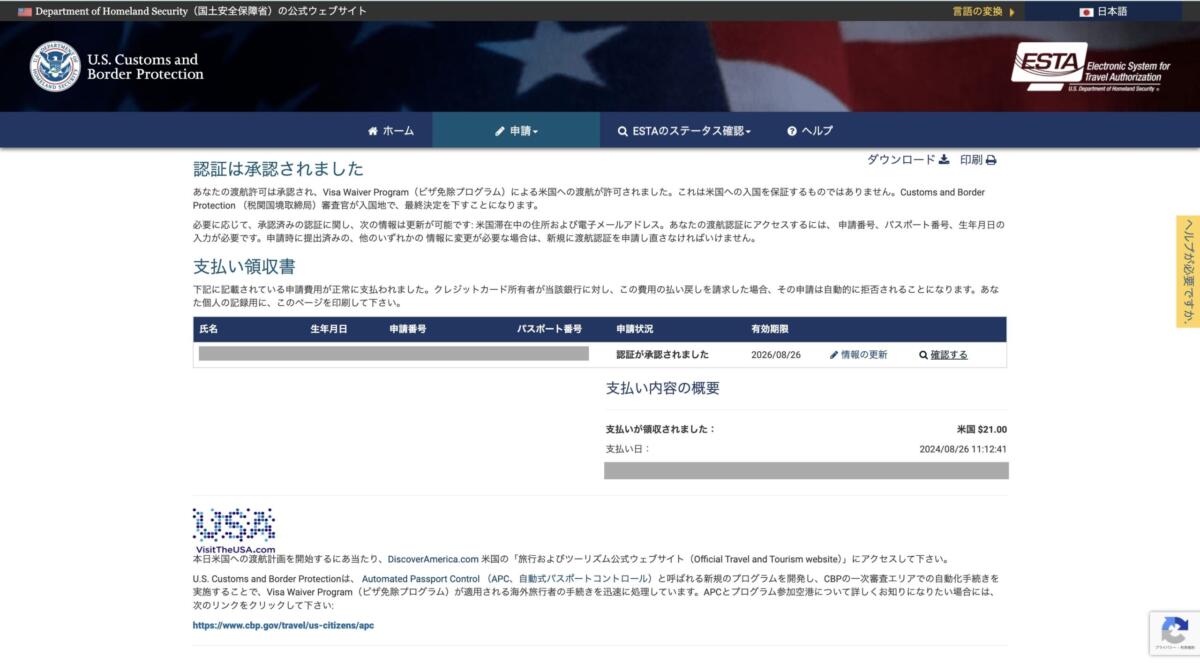Click the pencil icon for 情報の更新
The width and height of the screenshot is (1200, 665).
834,355
